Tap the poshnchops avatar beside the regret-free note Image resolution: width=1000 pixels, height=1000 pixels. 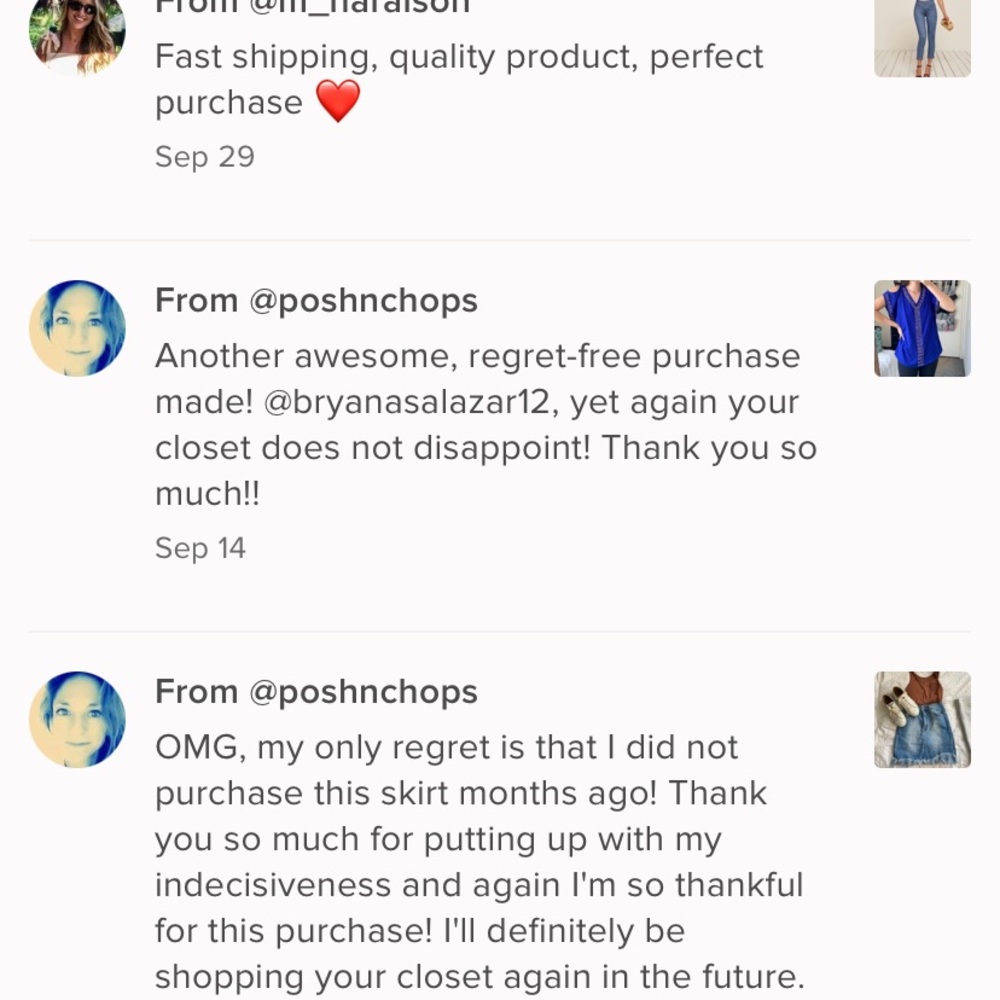(77, 328)
